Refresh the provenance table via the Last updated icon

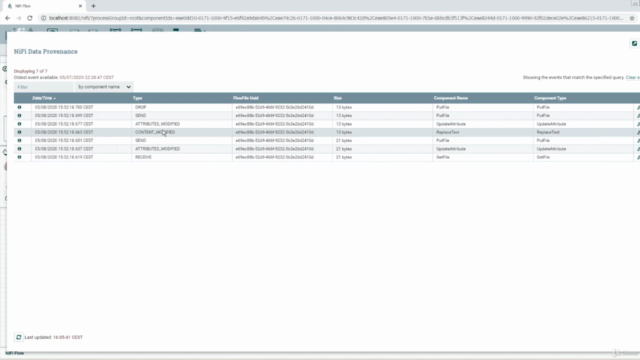click(19, 337)
